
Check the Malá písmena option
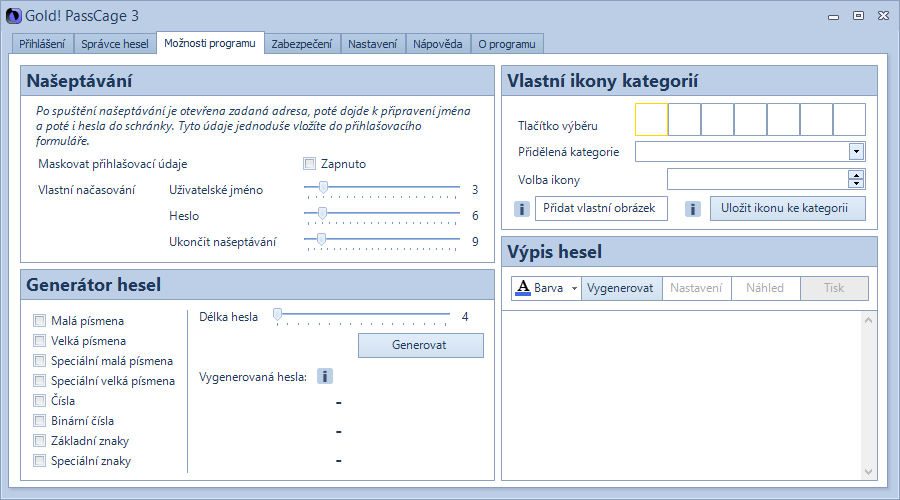[x=40, y=321]
